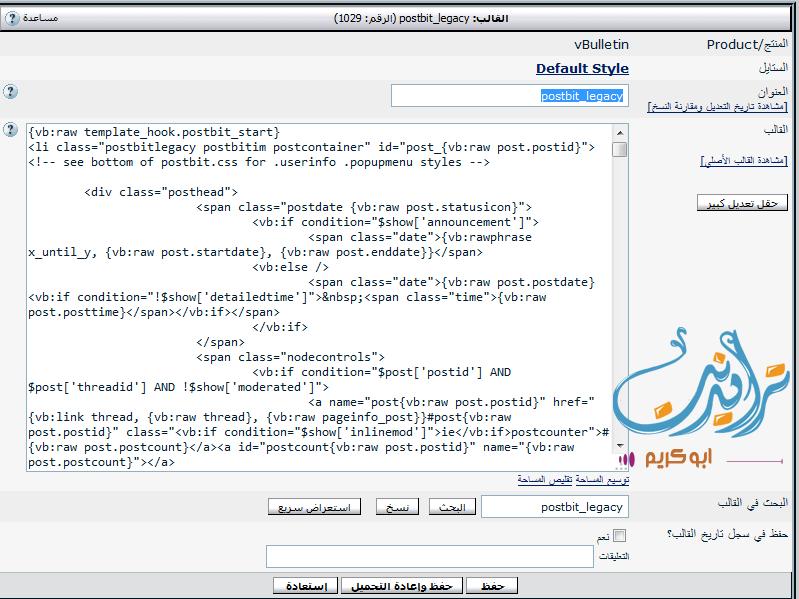Click the نسخ copy button
Viewport: 799px width, 599px height.
[397, 507]
